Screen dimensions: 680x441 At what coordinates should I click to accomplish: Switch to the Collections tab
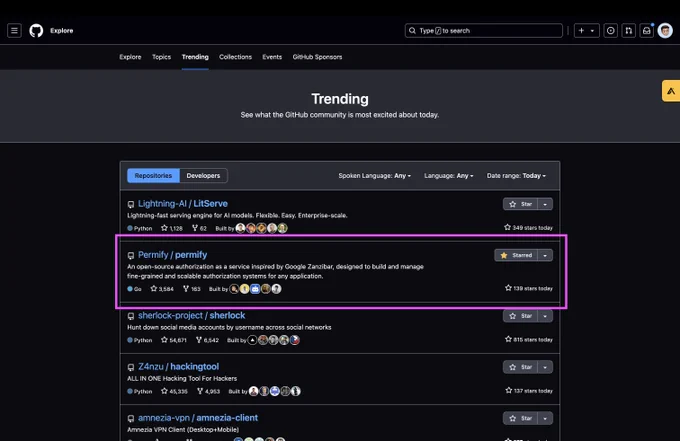[x=235, y=57]
